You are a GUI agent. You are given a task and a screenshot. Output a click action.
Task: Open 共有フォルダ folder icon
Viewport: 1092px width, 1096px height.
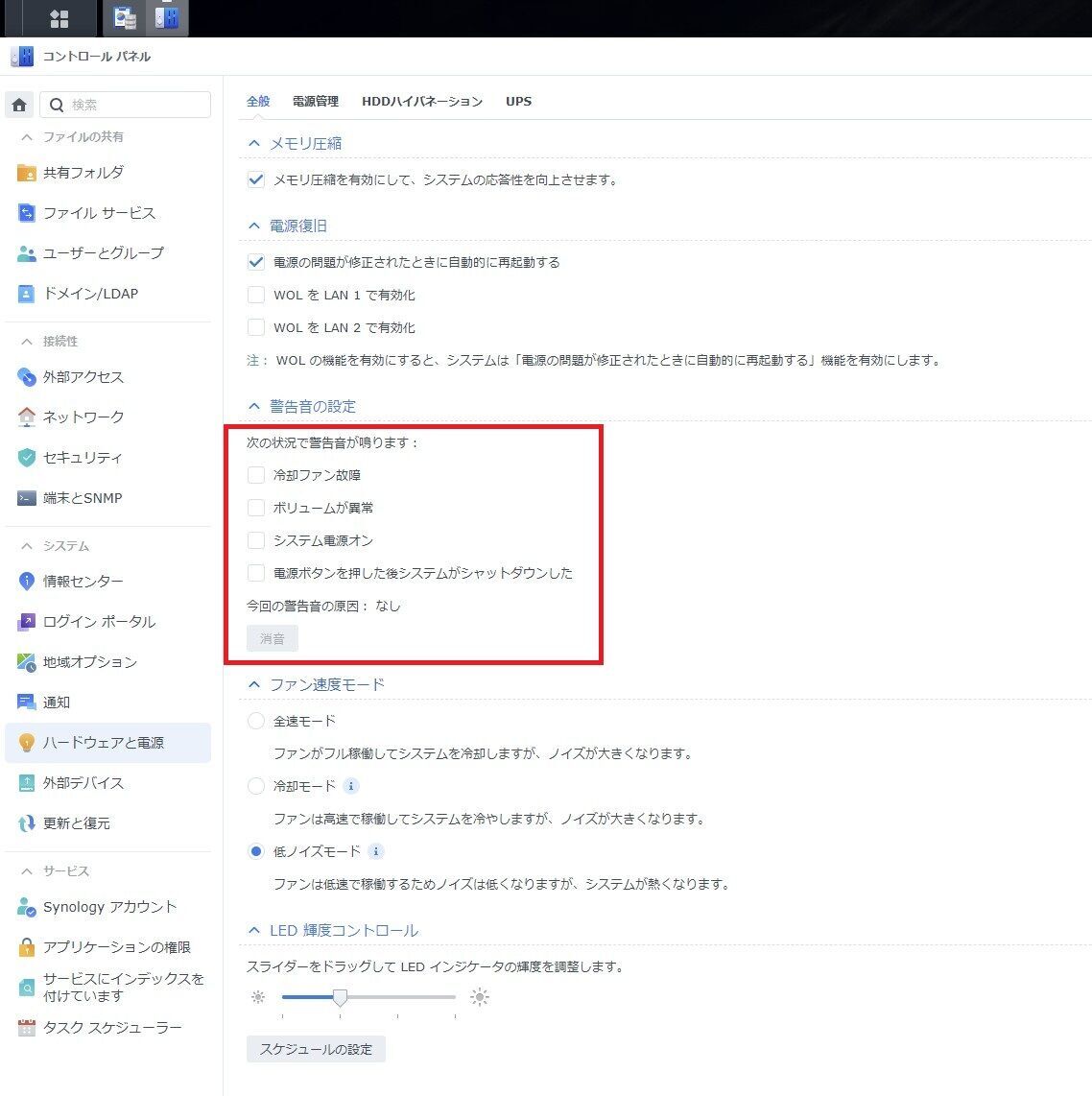click(x=27, y=173)
